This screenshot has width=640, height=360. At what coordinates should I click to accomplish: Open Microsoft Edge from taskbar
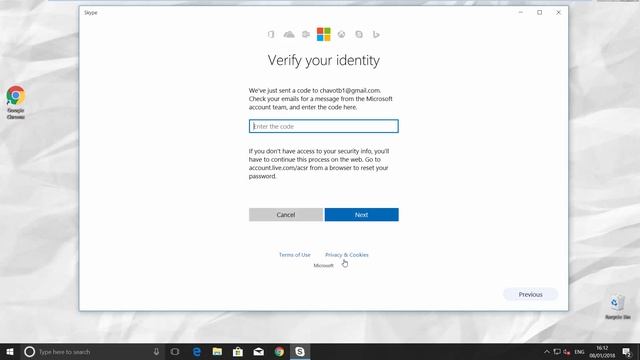point(197,351)
